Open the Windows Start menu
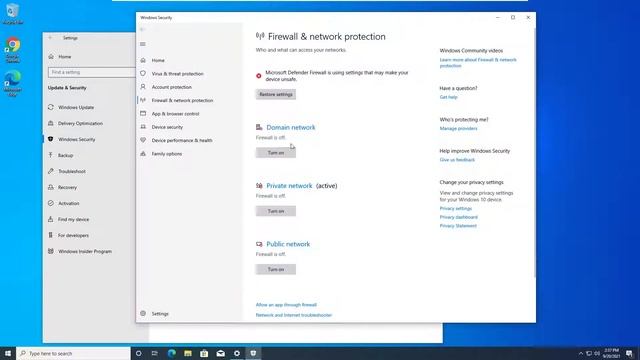This screenshot has width=640, height=360. (x=8, y=353)
